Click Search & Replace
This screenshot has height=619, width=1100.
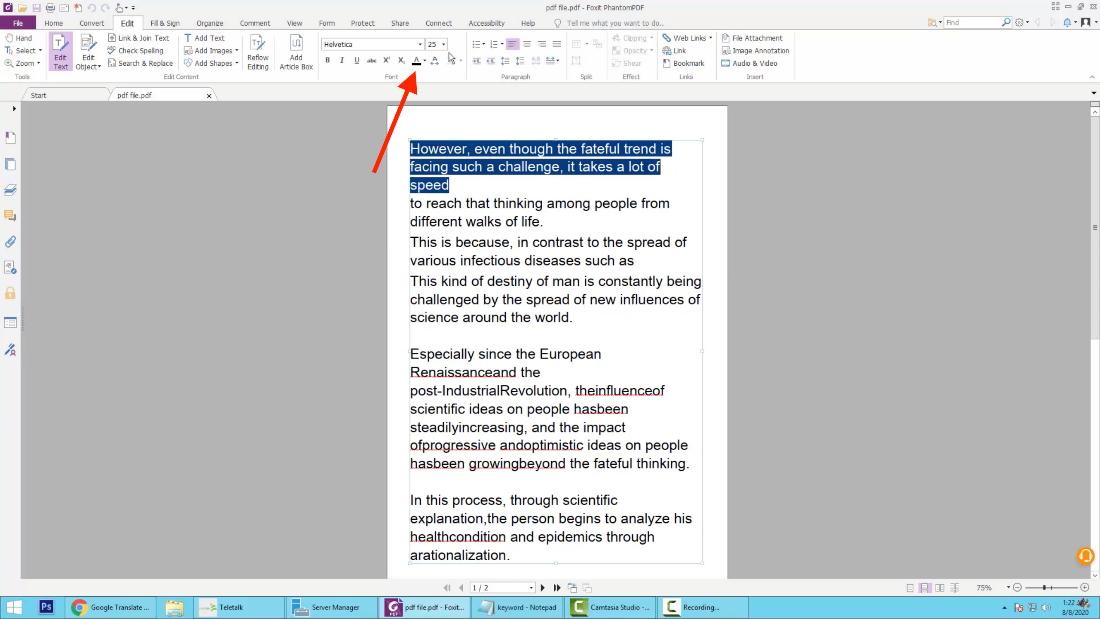[142, 63]
